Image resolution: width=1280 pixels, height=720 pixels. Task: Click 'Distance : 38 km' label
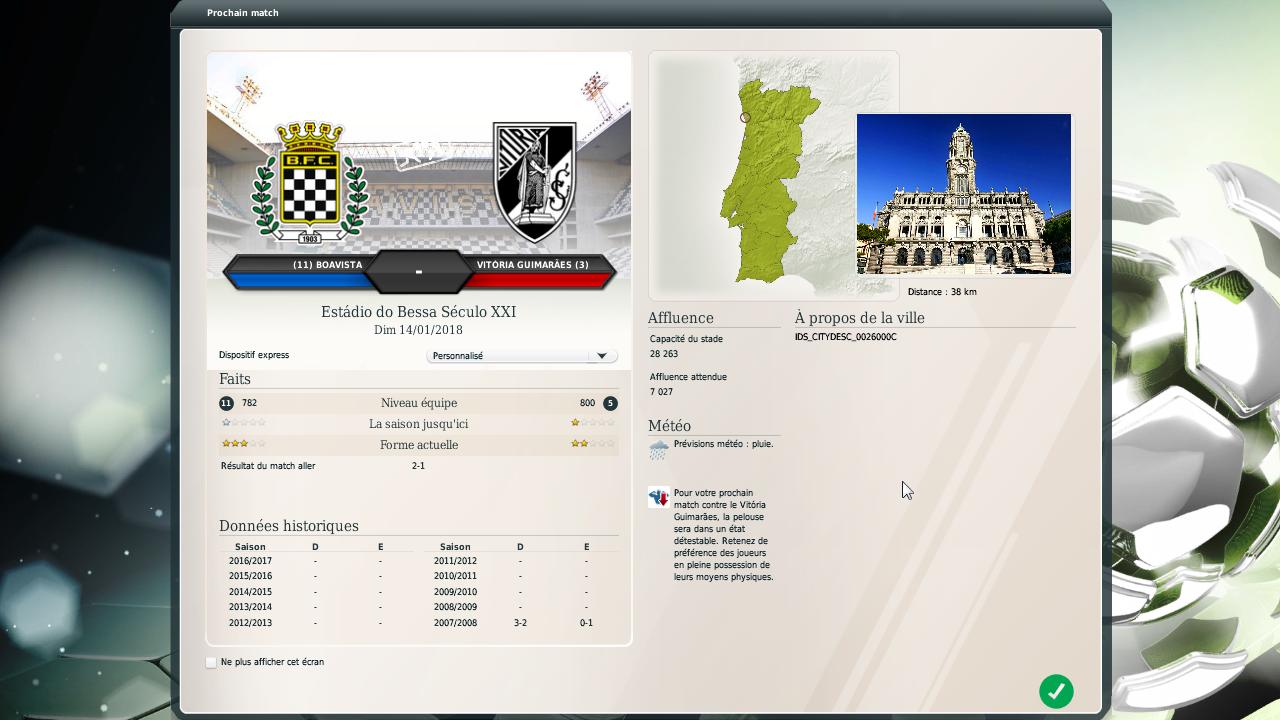click(x=942, y=292)
